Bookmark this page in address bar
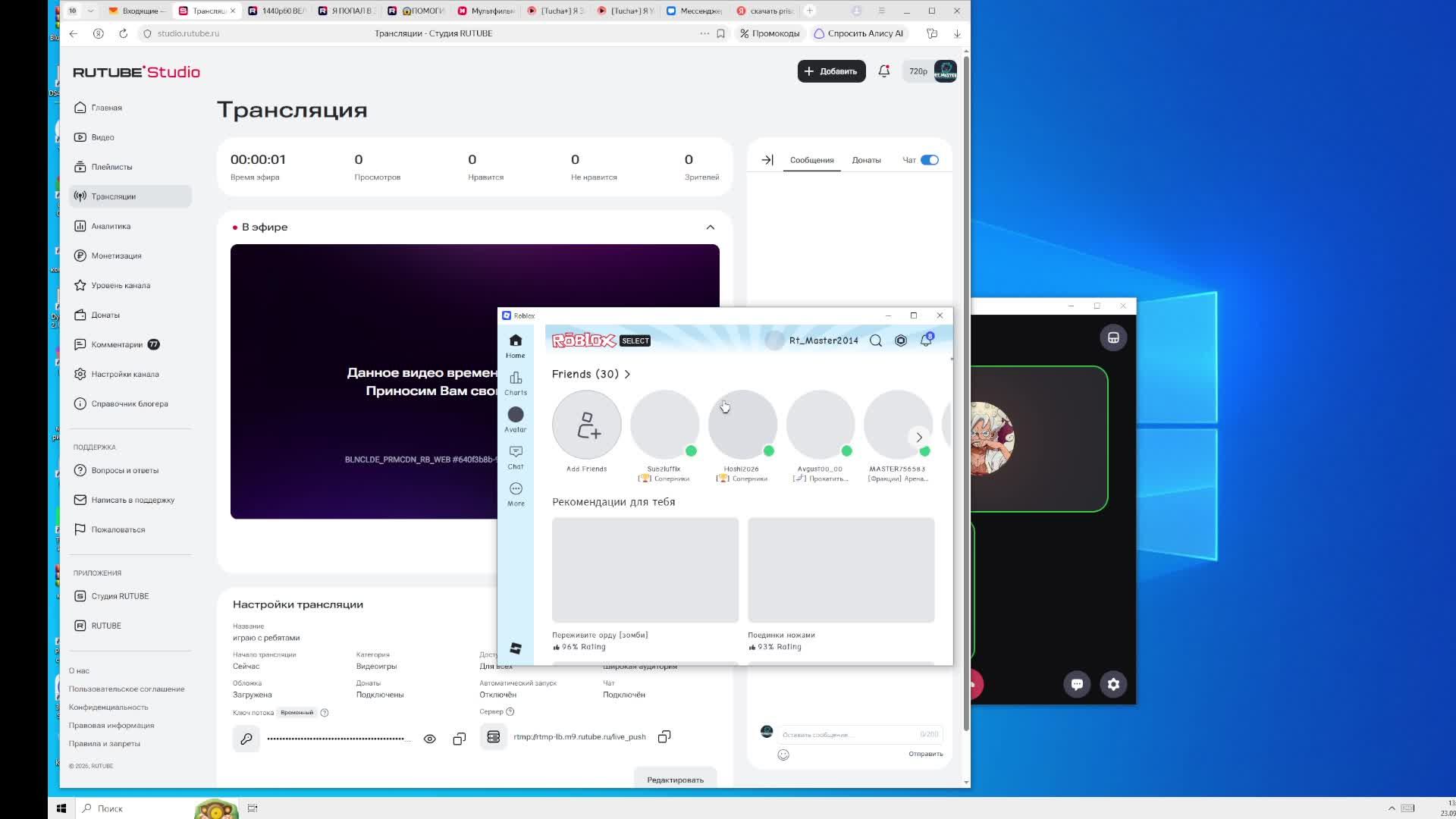Viewport: 1456px width, 819px height. 720,33
